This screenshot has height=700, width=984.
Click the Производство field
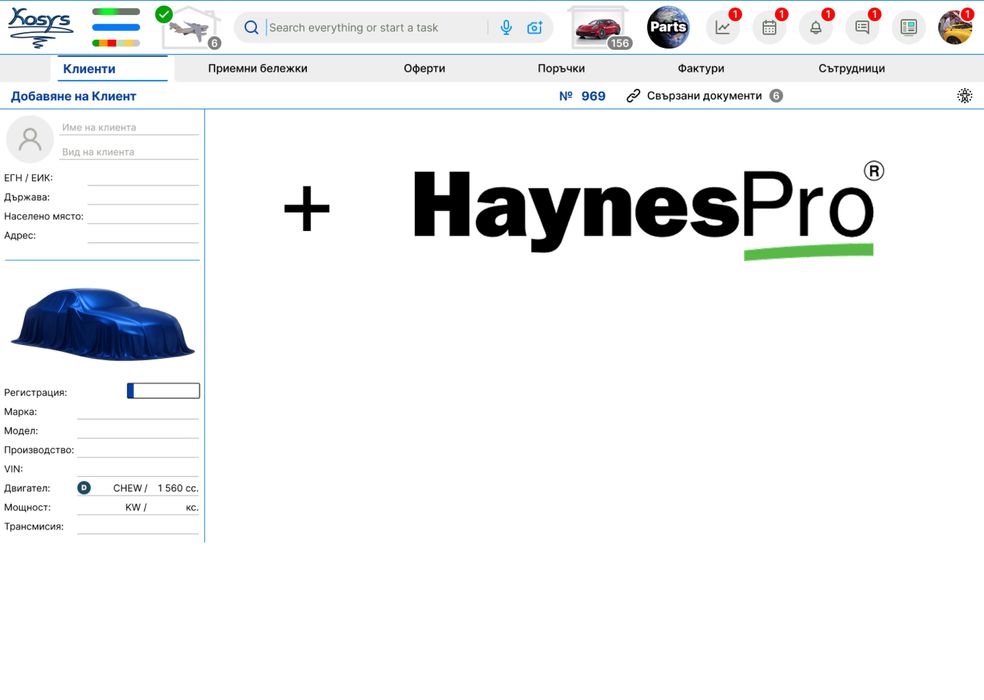tap(138, 450)
